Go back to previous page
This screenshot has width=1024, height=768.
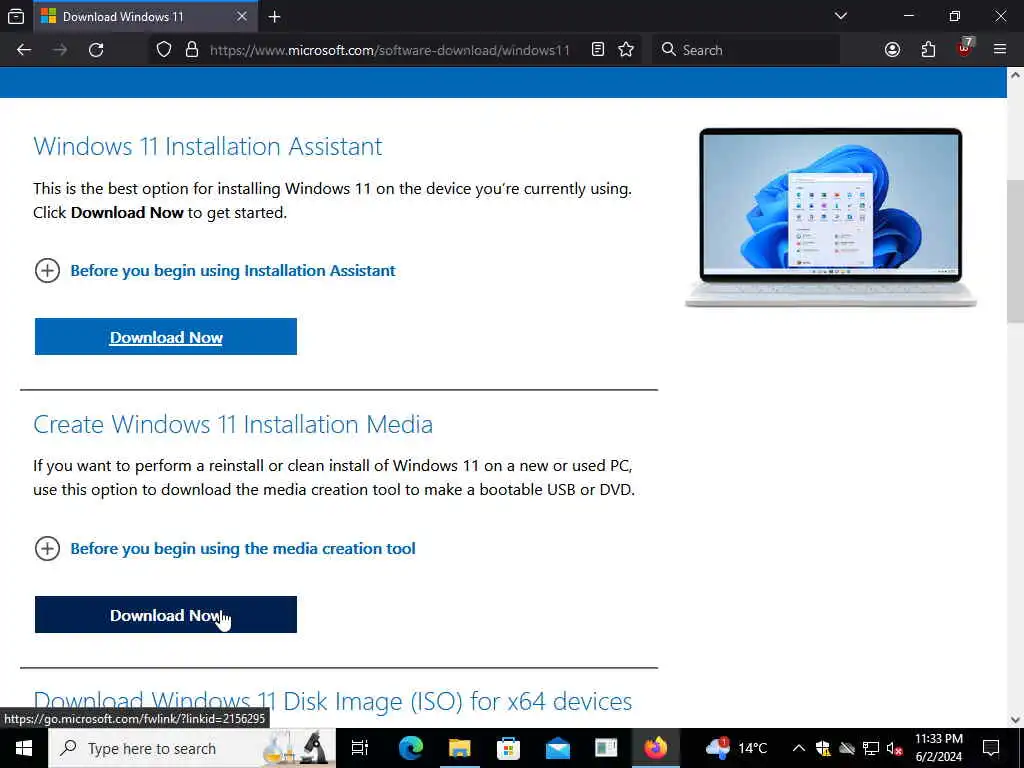coord(24,50)
